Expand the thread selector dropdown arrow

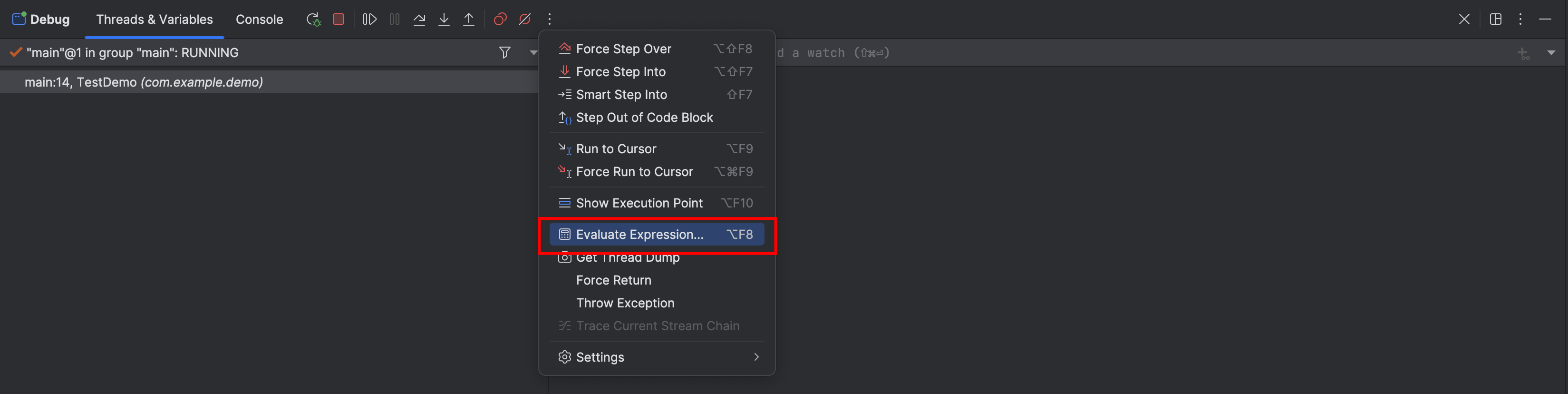(533, 52)
